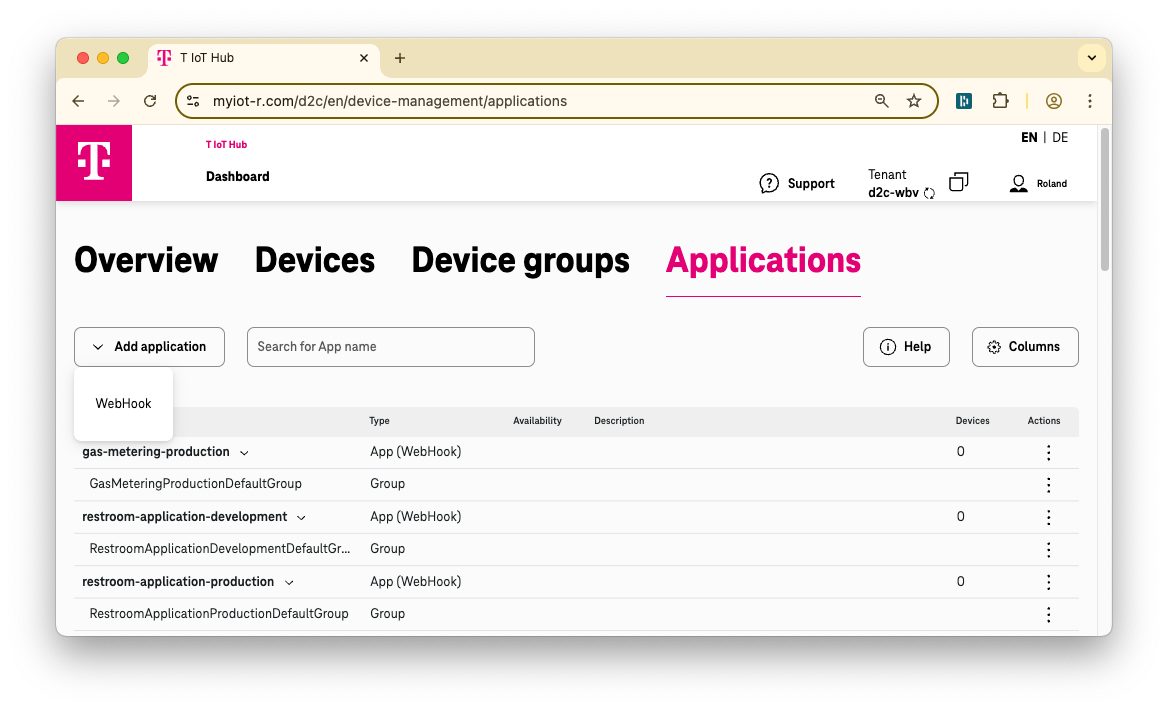Image resolution: width=1168 pixels, height=710 pixels.
Task: Click the user profile icon next to Roland
Action: 1018,183
